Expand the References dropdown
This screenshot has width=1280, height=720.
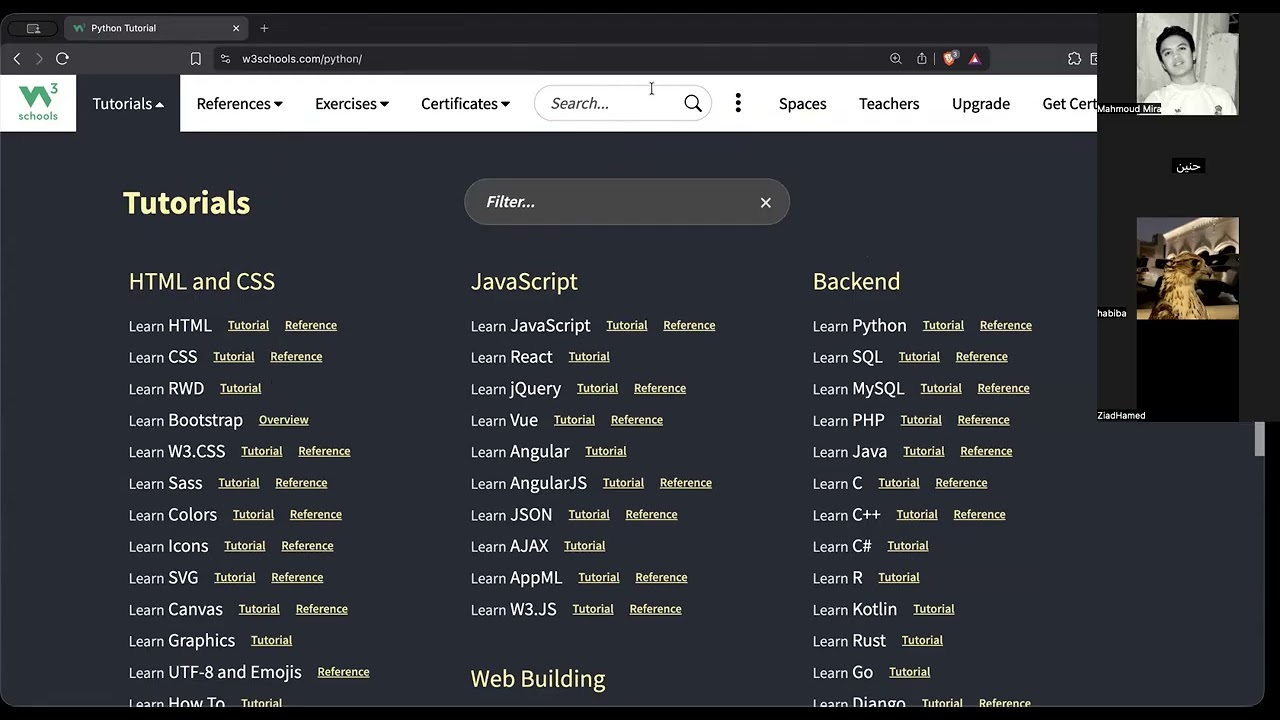tap(239, 103)
